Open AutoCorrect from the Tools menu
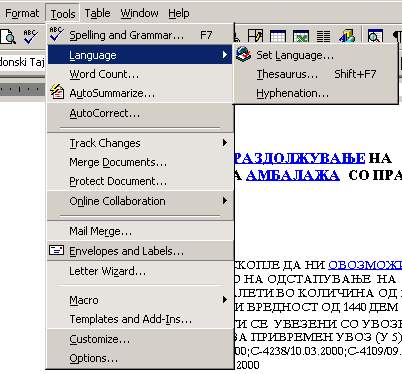Screen dimensions: 402x374 pos(140,113)
